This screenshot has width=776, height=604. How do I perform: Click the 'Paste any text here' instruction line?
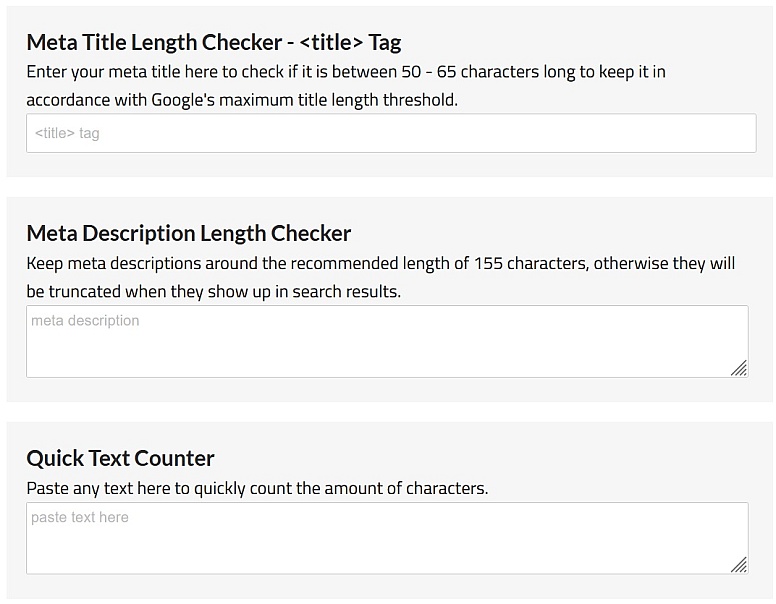pos(100,489)
